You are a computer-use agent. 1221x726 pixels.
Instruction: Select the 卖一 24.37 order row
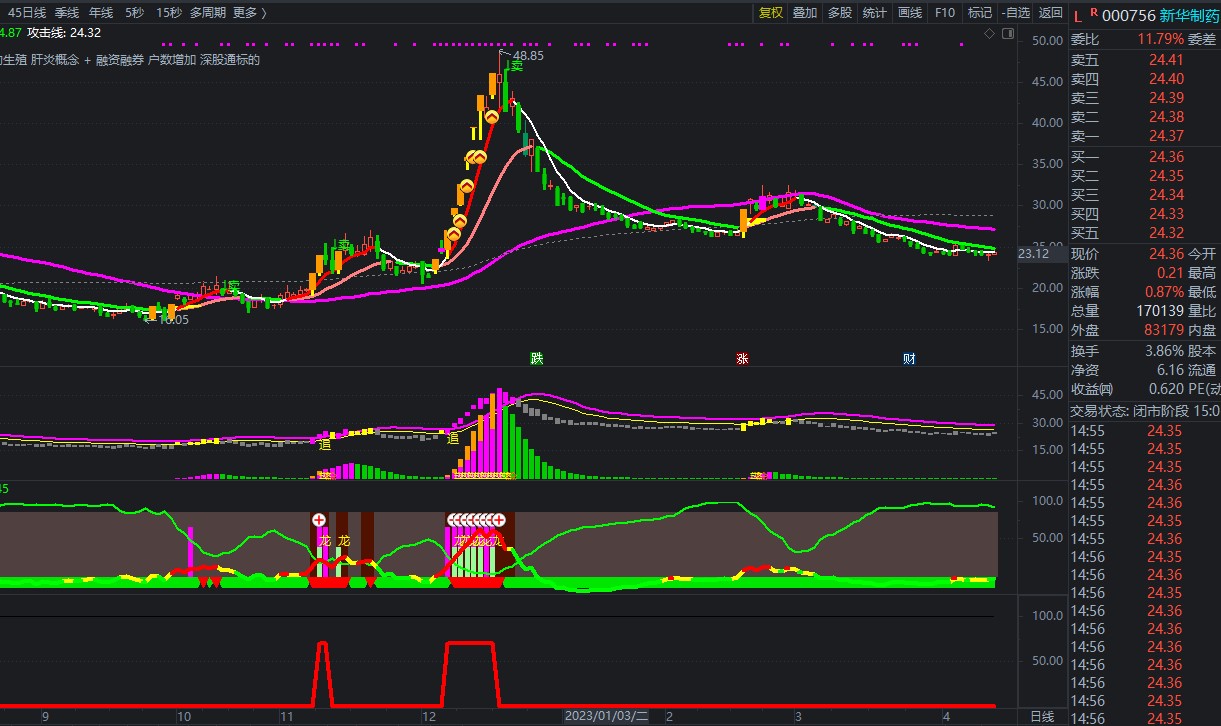[1144, 136]
